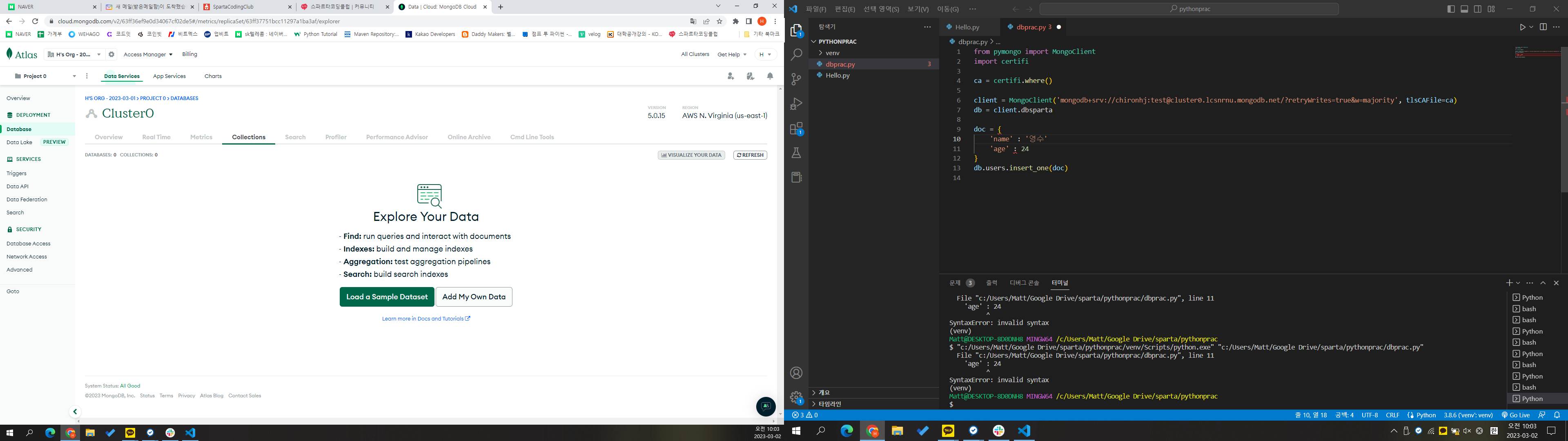Image resolution: width=1568 pixels, height=441 pixels.
Task: Open the user H account dropdown
Action: click(765, 54)
